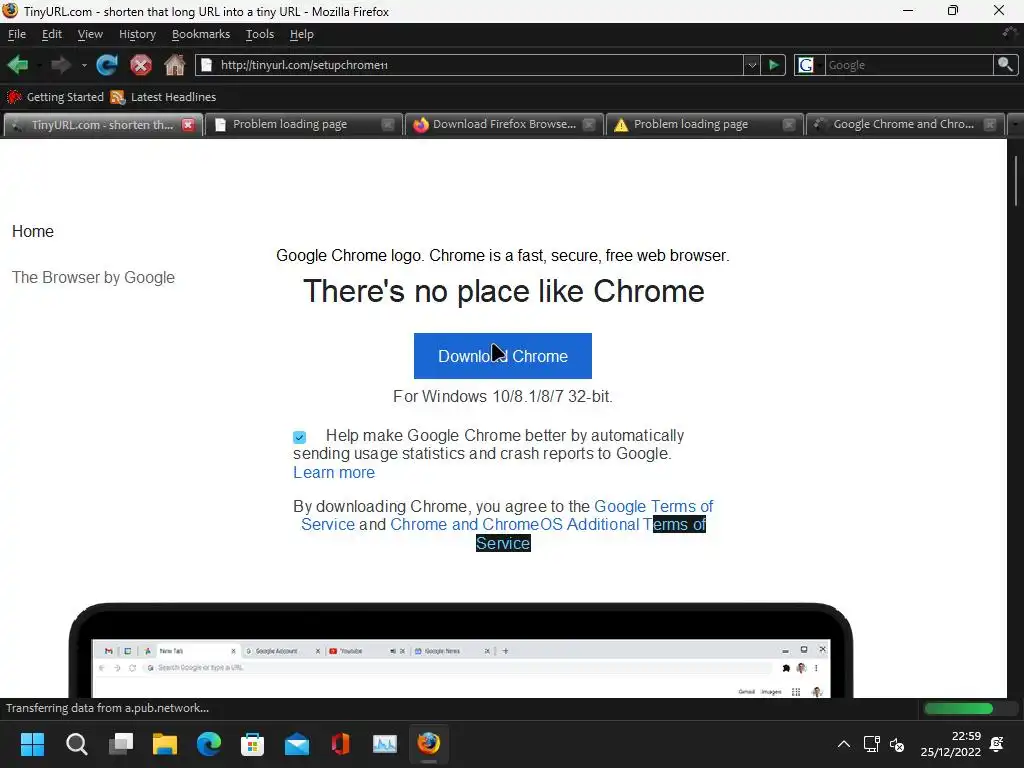Click the Forward arrow button

tap(61, 65)
